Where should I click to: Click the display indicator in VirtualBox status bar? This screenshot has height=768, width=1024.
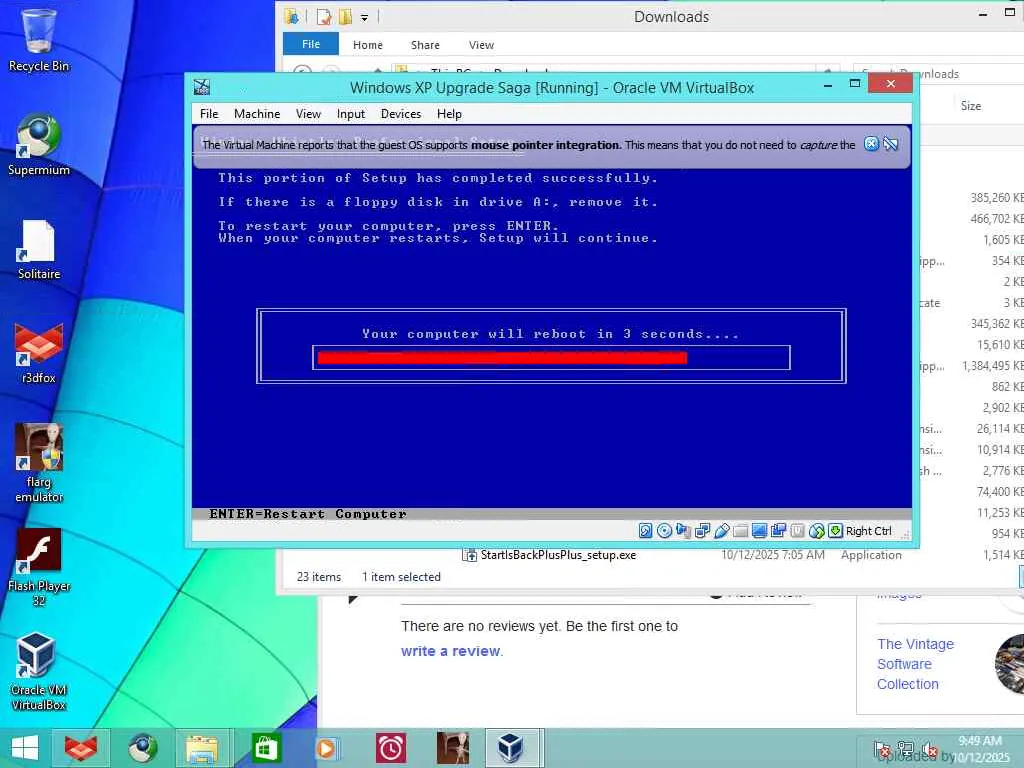[759, 531]
